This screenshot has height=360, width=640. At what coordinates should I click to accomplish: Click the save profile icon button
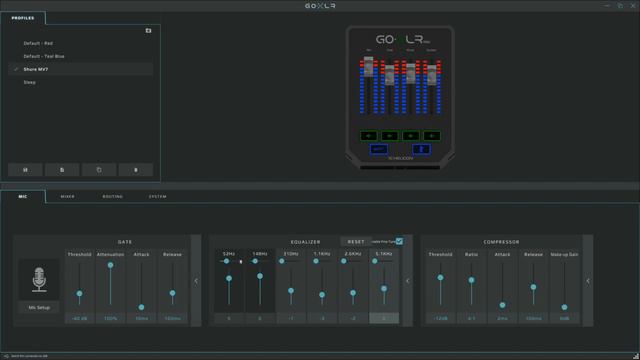tap(25, 170)
